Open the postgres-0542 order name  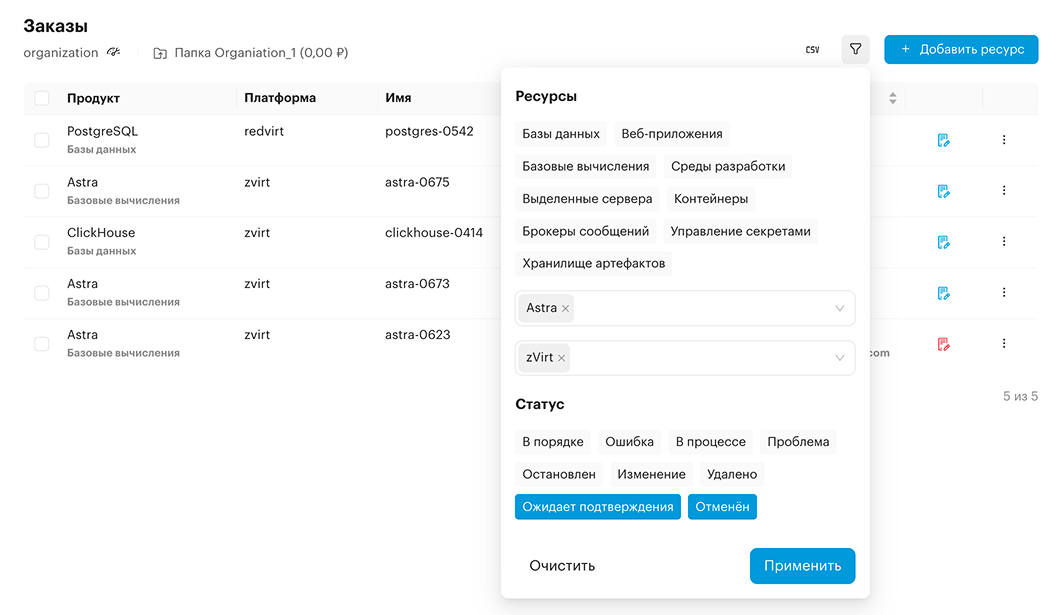pyautogui.click(x=429, y=131)
